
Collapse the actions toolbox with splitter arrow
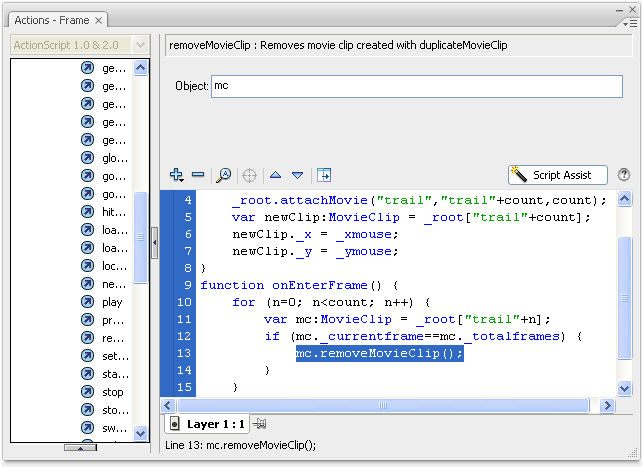[x=154, y=243]
